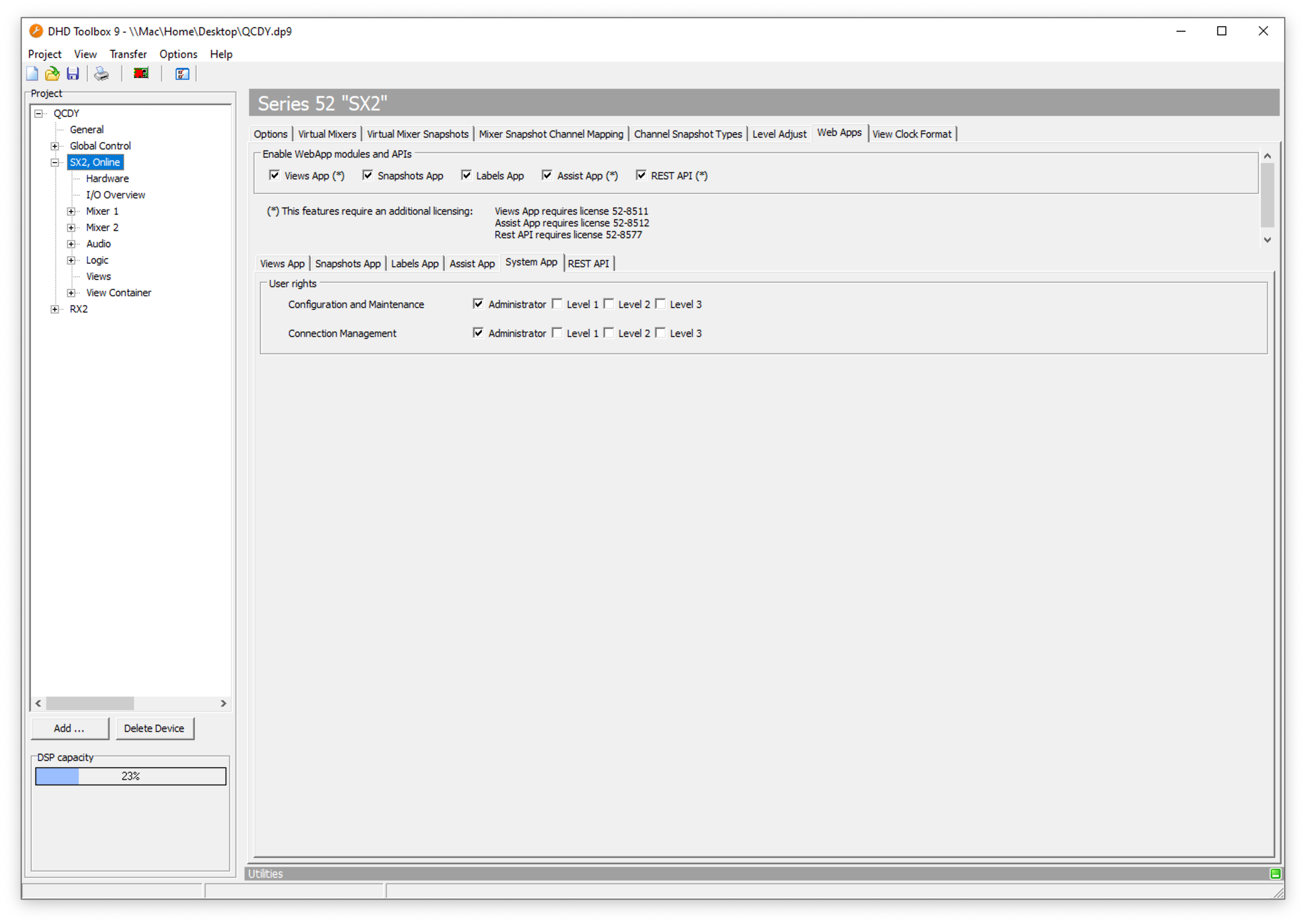Open the Virtual Mixer Snapshots tab

point(418,134)
